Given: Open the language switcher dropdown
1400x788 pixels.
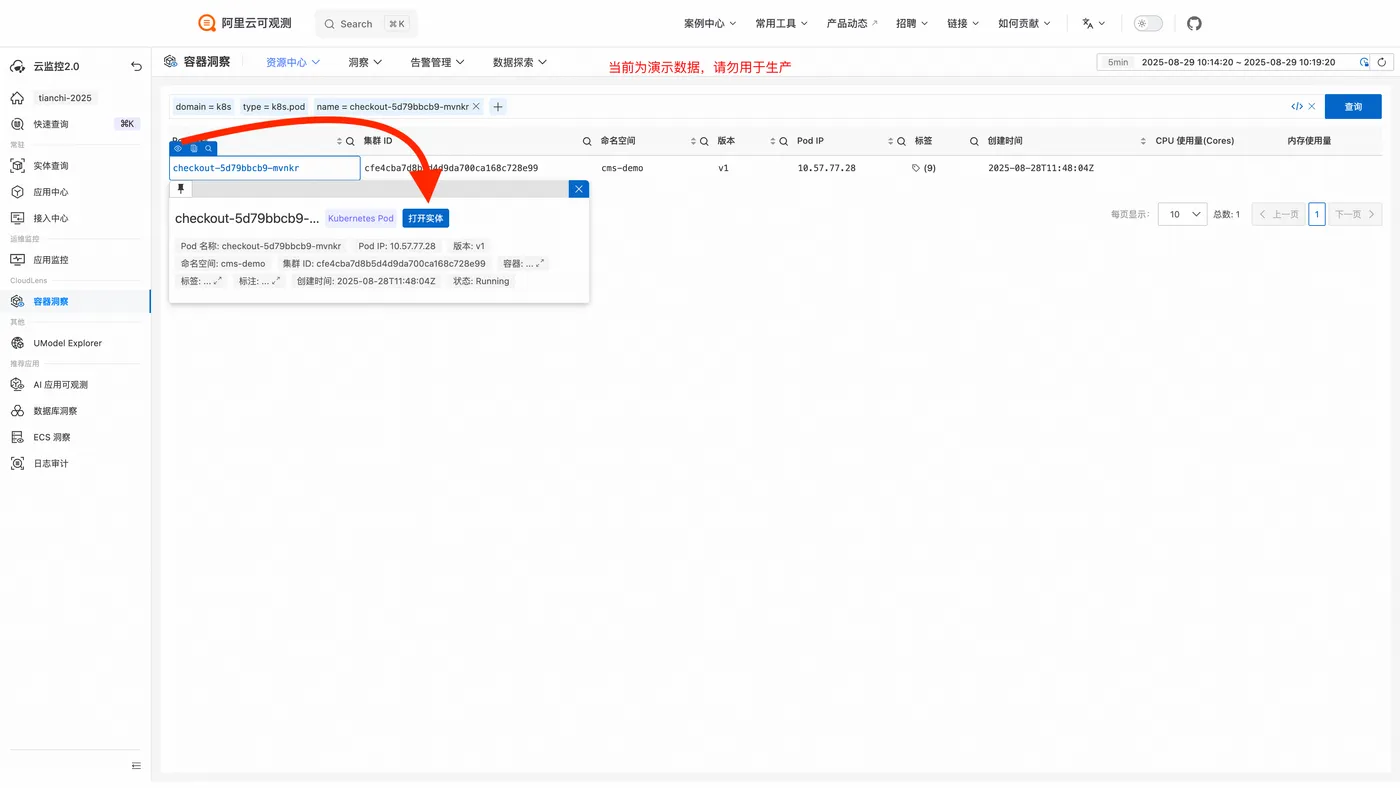Looking at the screenshot, I should [1093, 24].
